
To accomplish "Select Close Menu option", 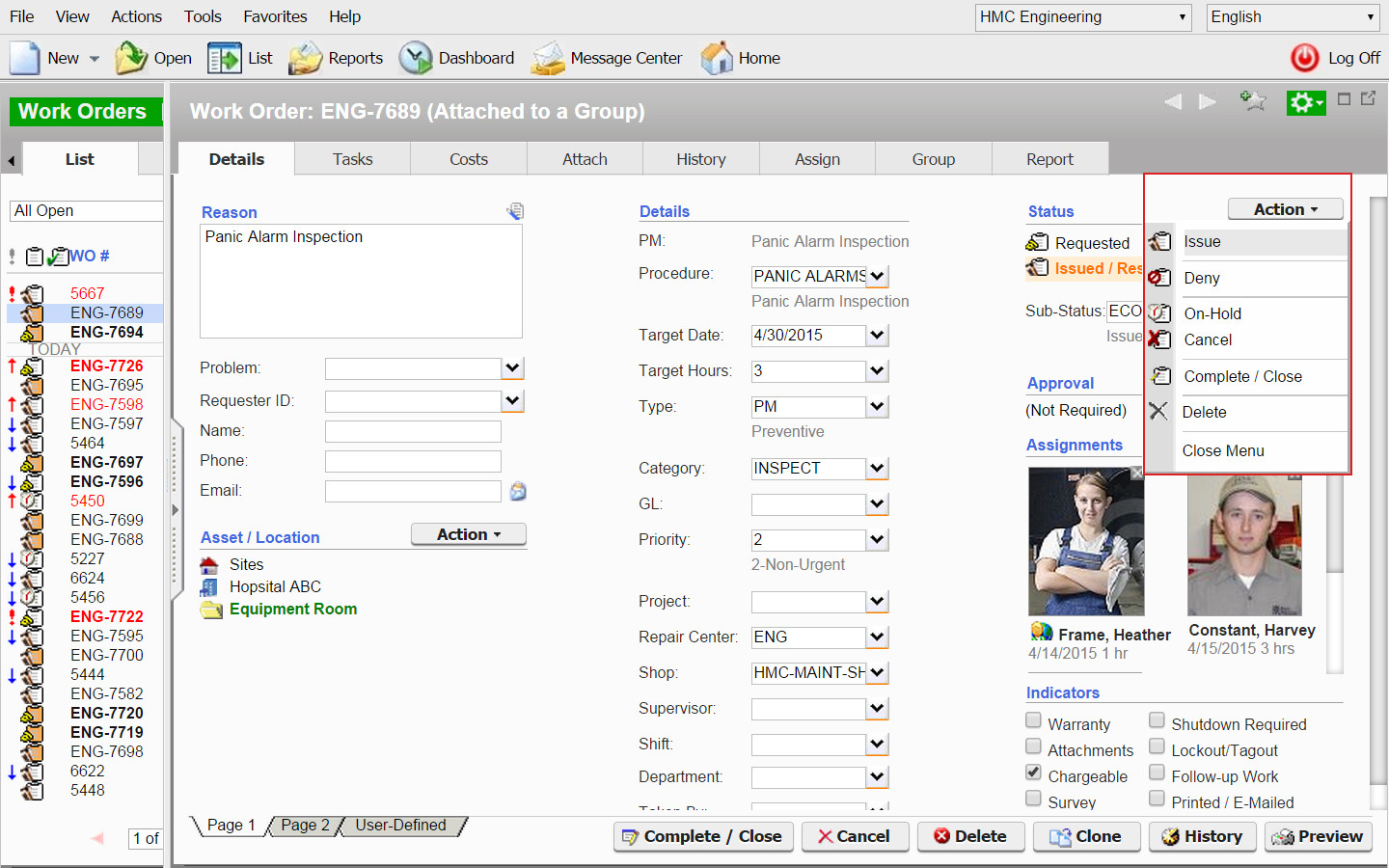I will pos(1223,450).
